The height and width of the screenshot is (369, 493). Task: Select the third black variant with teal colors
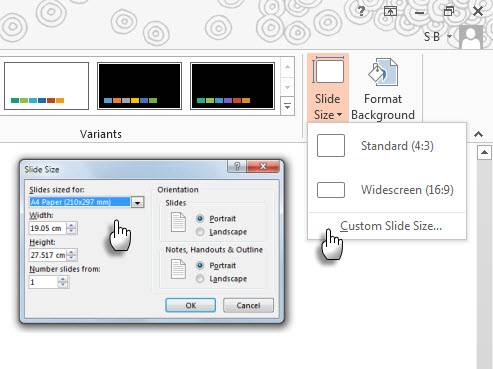tap(232, 86)
